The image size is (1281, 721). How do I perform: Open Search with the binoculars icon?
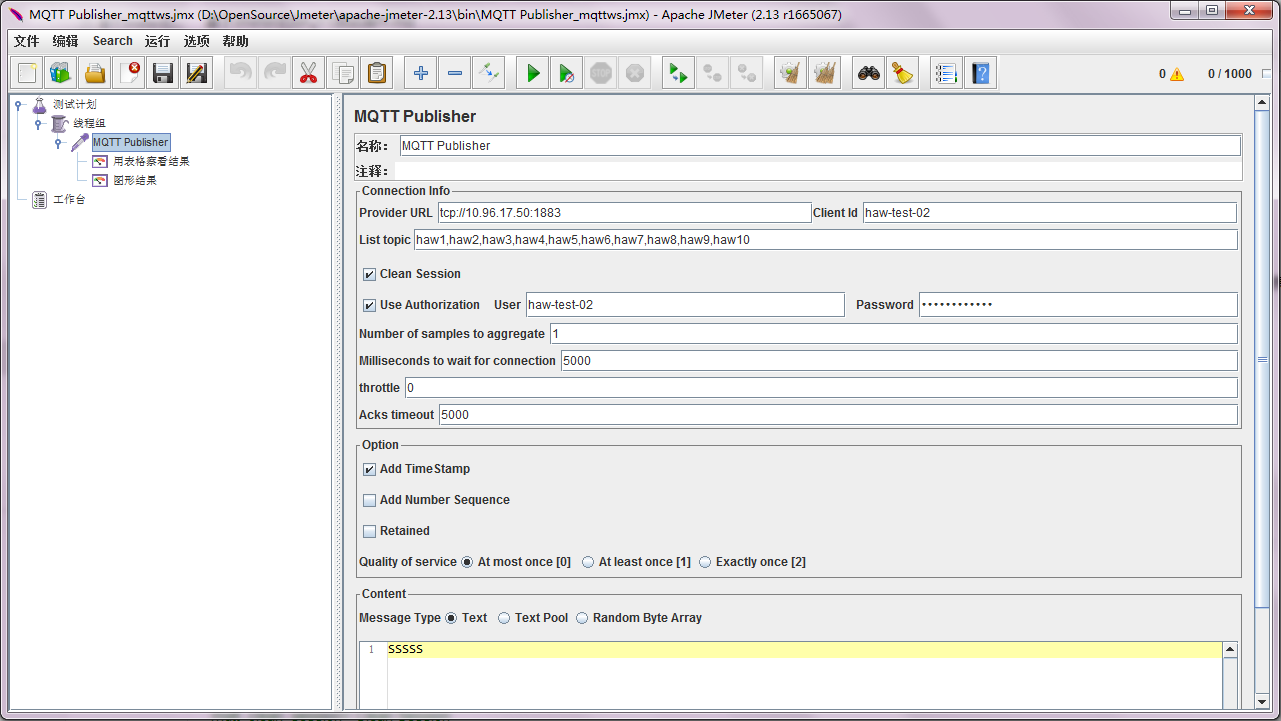[x=869, y=73]
